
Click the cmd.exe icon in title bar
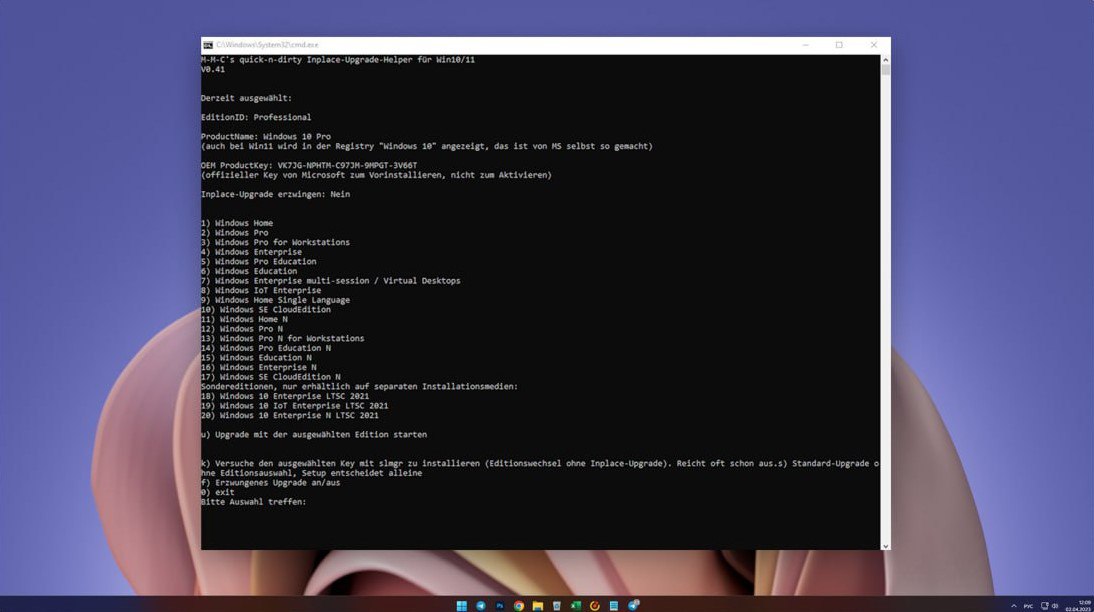(x=207, y=45)
